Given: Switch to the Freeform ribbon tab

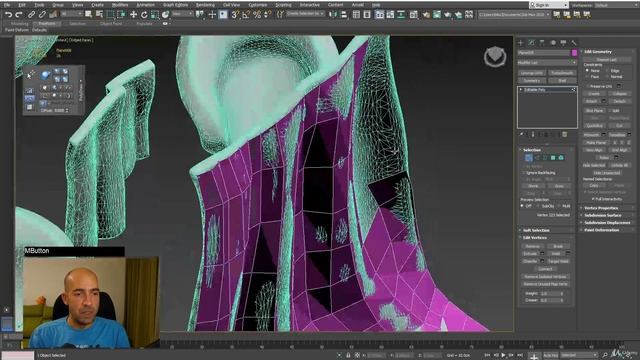Looking at the screenshot, I should (x=47, y=24).
